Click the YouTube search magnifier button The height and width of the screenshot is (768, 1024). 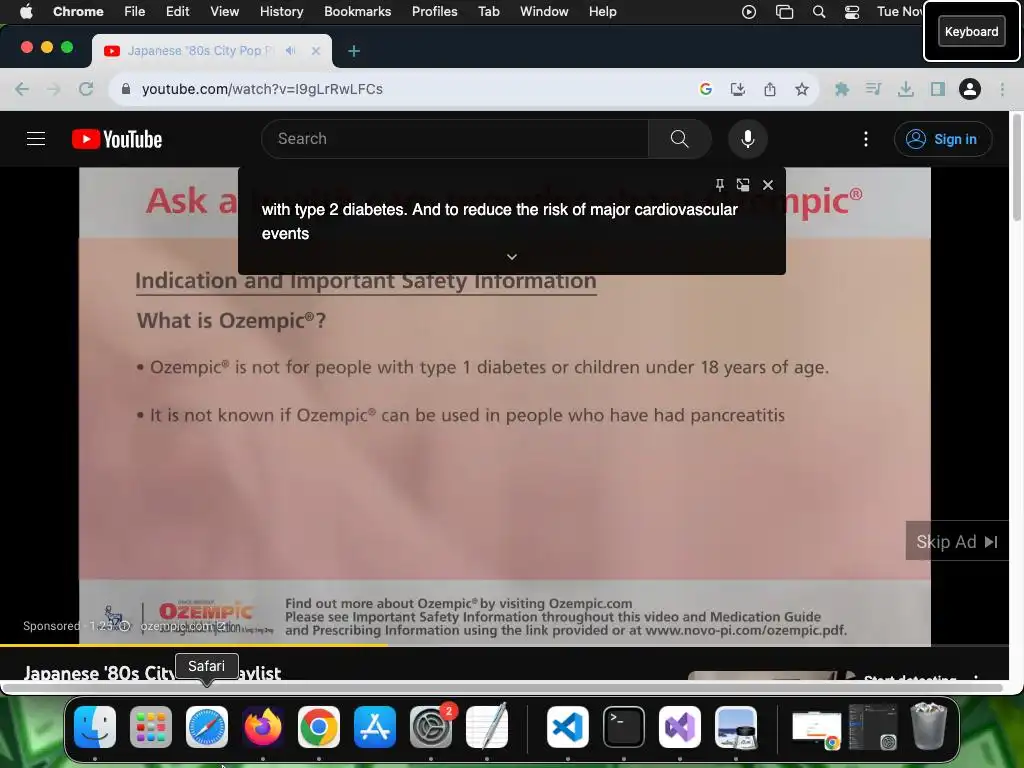point(680,138)
